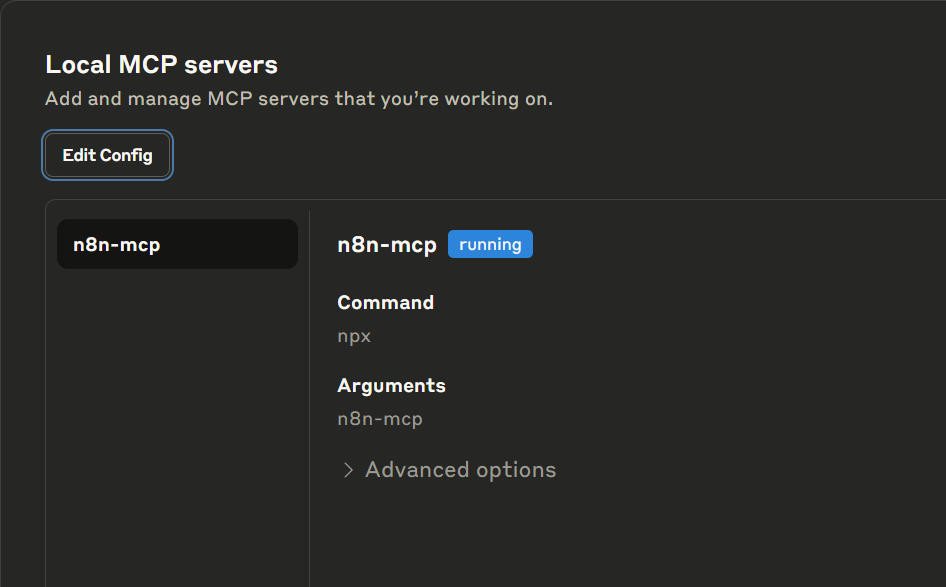
Task: Click the npx command value
Action: point(354,336)
